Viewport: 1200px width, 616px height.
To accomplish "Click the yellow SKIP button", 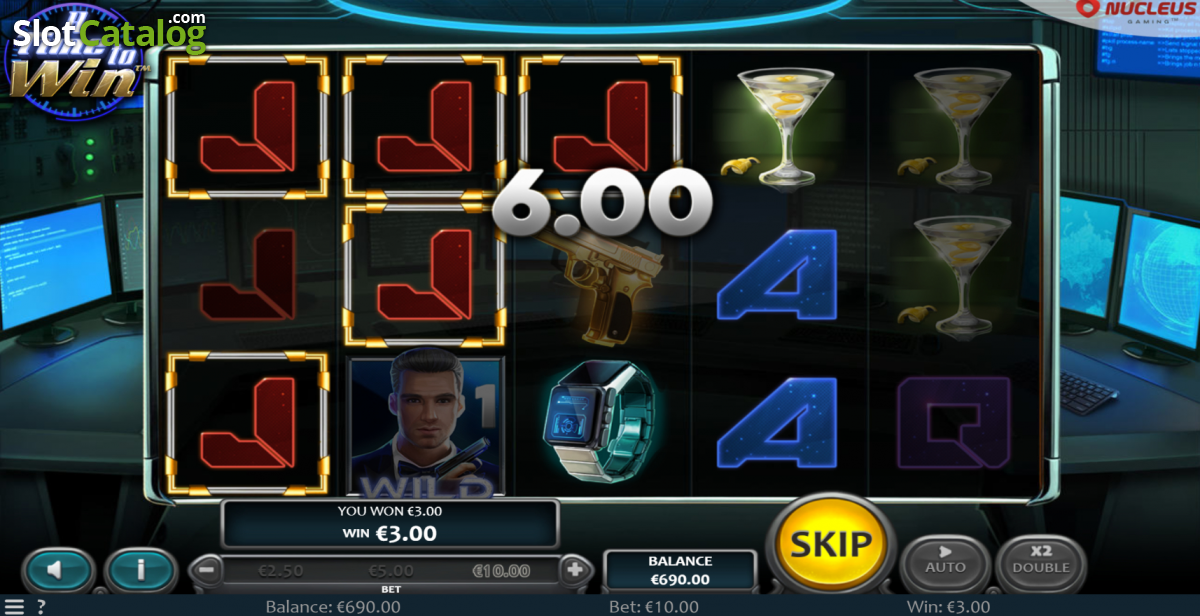I will (831, 544).
